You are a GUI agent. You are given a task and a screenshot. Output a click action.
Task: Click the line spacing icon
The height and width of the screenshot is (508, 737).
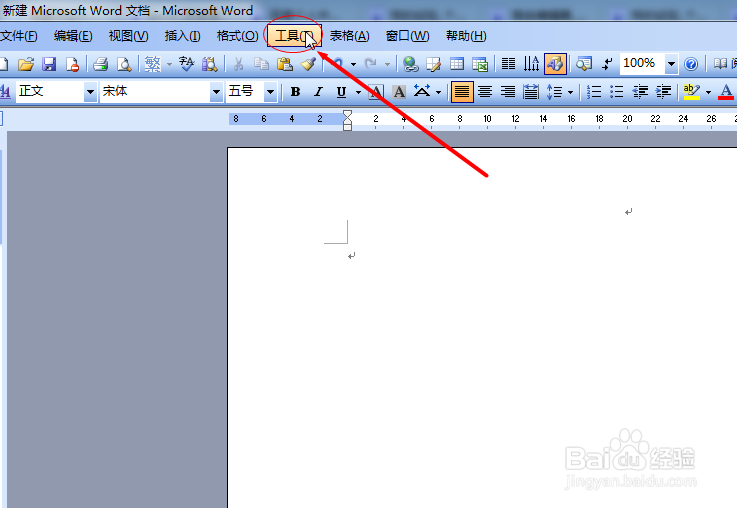tap(555, 92)
